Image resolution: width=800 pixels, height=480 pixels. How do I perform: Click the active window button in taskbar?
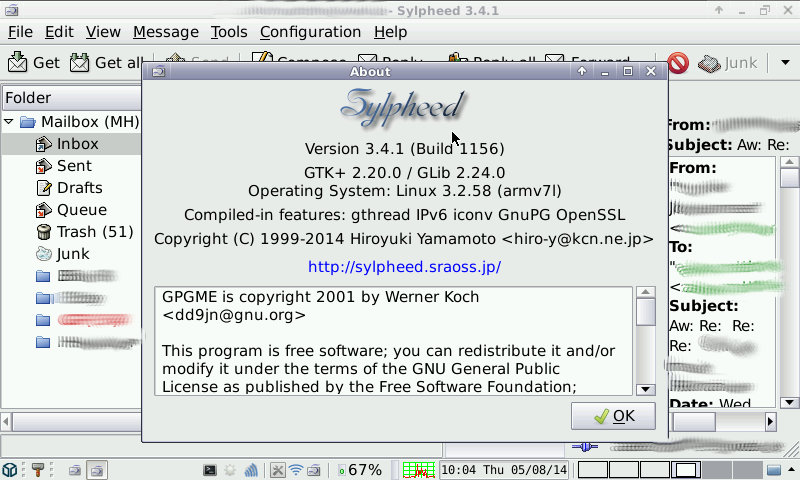tap(97, 470)
